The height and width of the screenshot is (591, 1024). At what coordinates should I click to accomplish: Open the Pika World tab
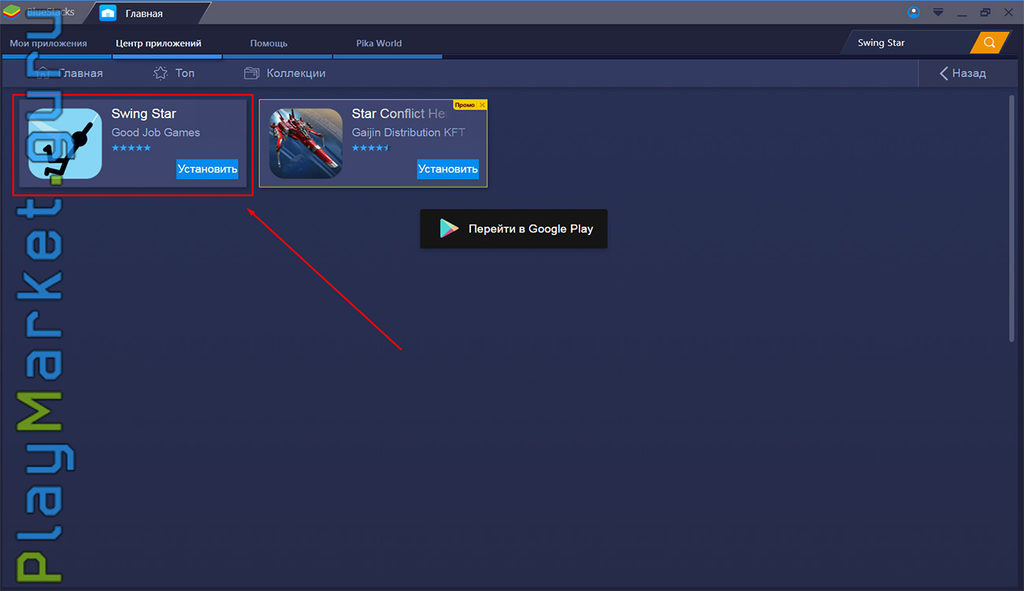[379, 43]
